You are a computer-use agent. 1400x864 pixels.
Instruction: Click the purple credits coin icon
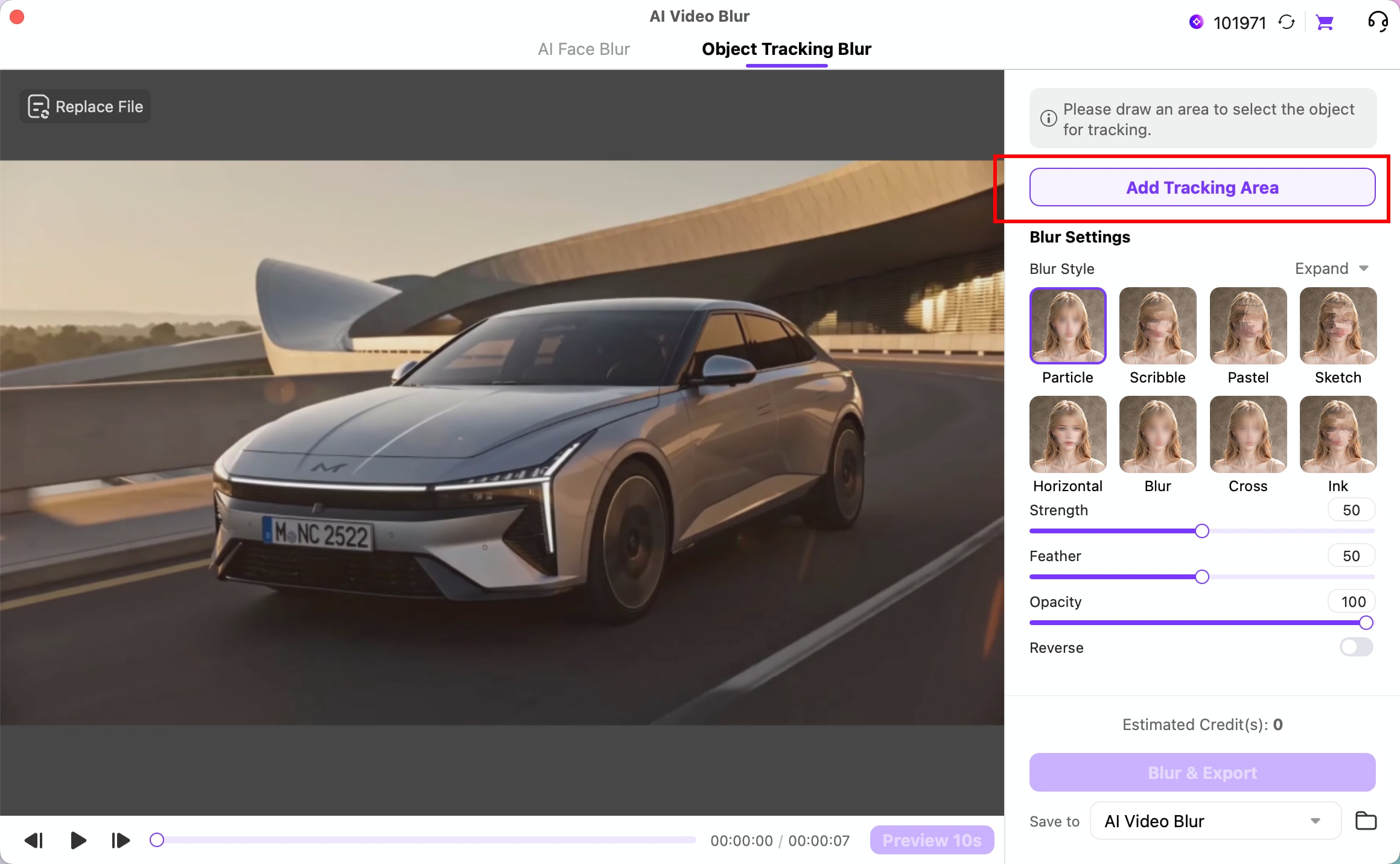click(x=1196, y=22)
